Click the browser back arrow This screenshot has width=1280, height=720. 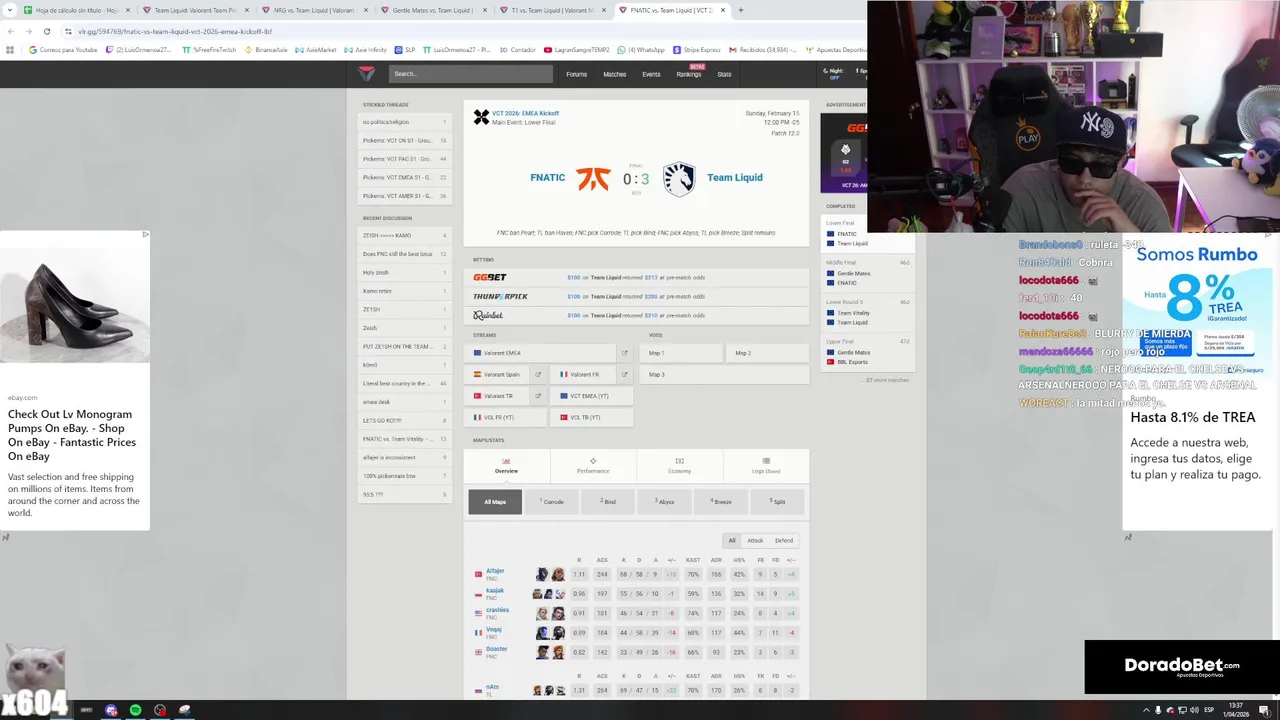[x=10, y=31]
